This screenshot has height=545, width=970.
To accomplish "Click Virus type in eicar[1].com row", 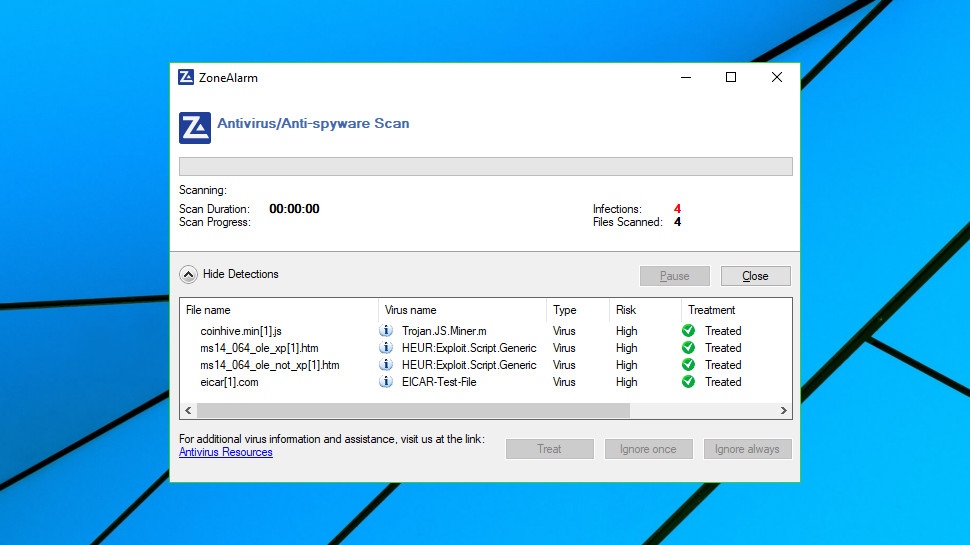I will (x=564, y=382).
